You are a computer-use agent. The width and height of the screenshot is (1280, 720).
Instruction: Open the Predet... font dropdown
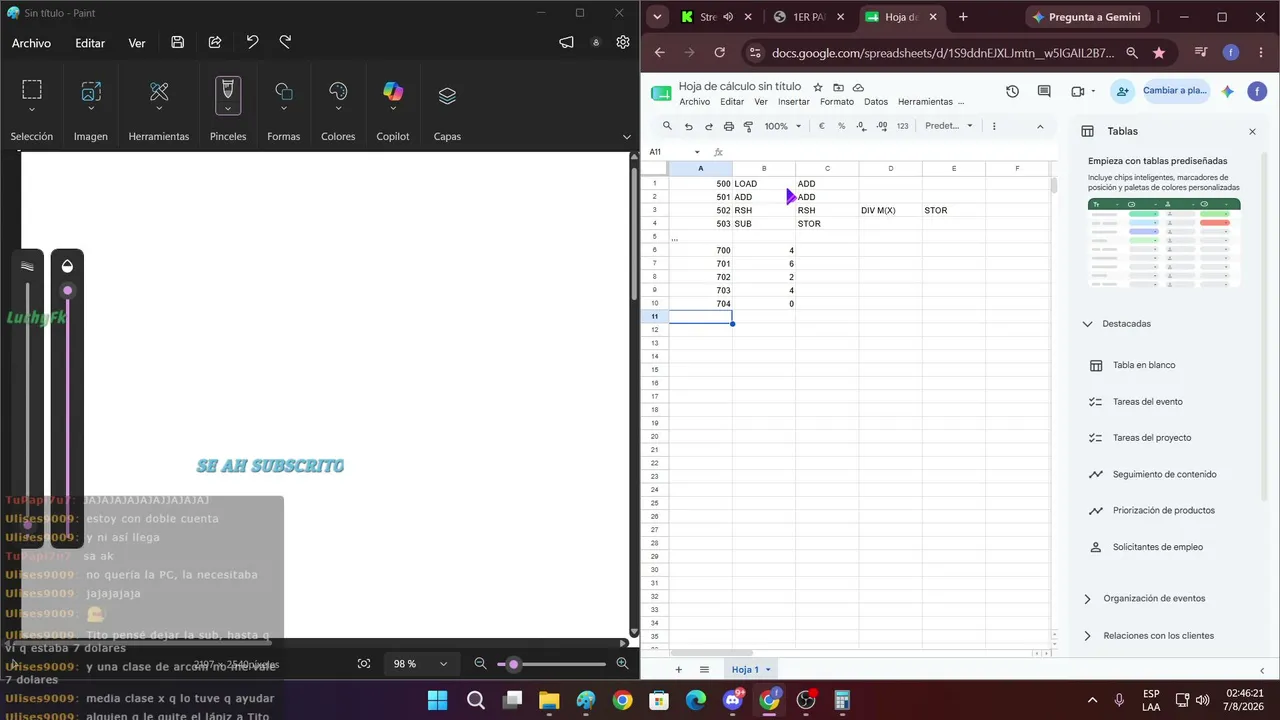coord(949,126)
